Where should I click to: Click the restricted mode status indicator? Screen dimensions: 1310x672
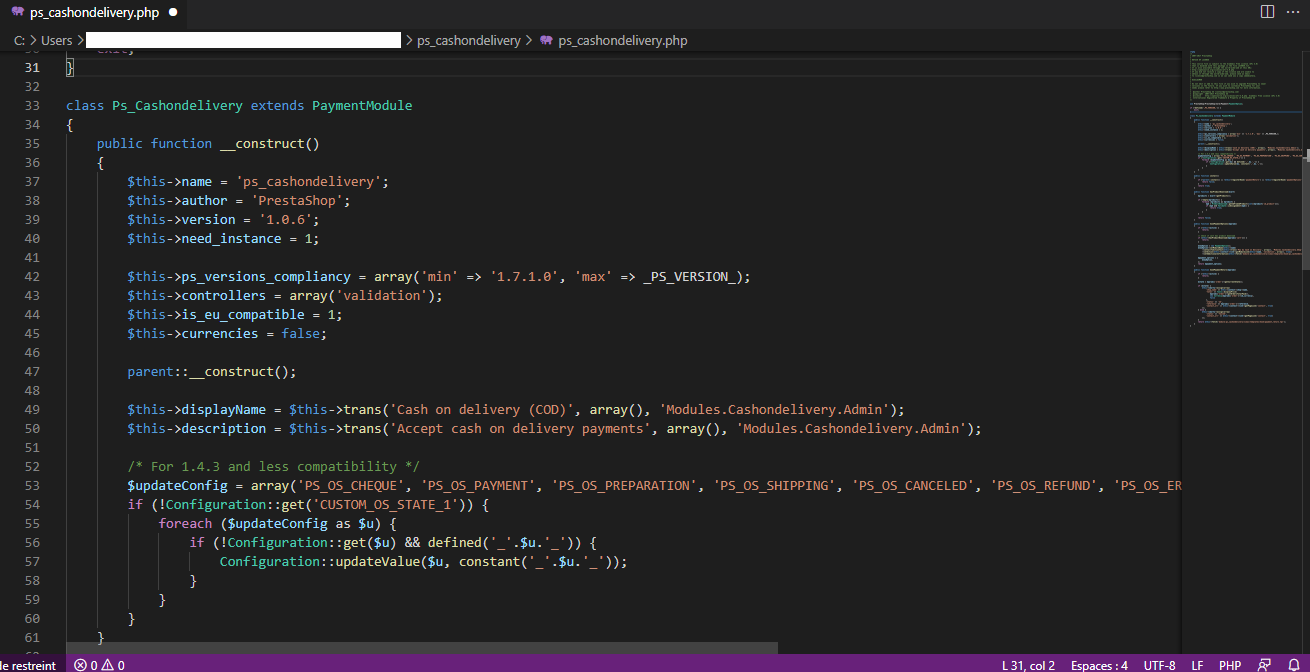30,665
